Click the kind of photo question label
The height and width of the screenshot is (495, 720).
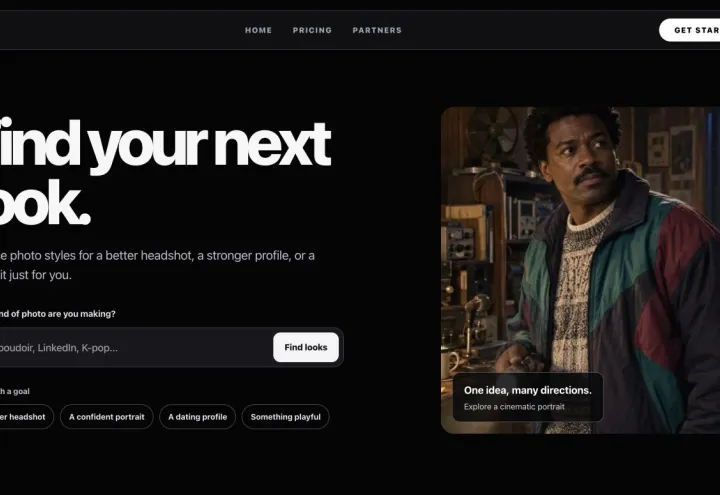[x=57, y=314]
